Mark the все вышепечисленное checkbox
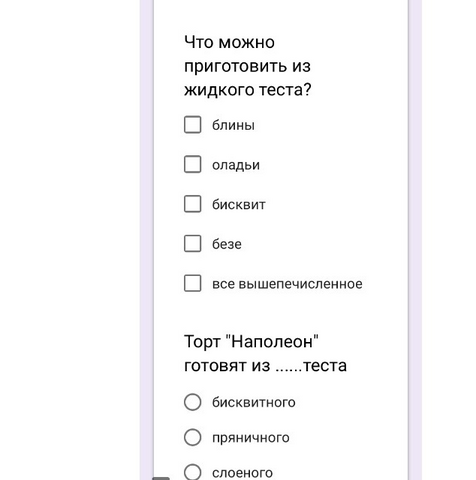The height and width of the screenshot is (480, 476). point(193,283)
